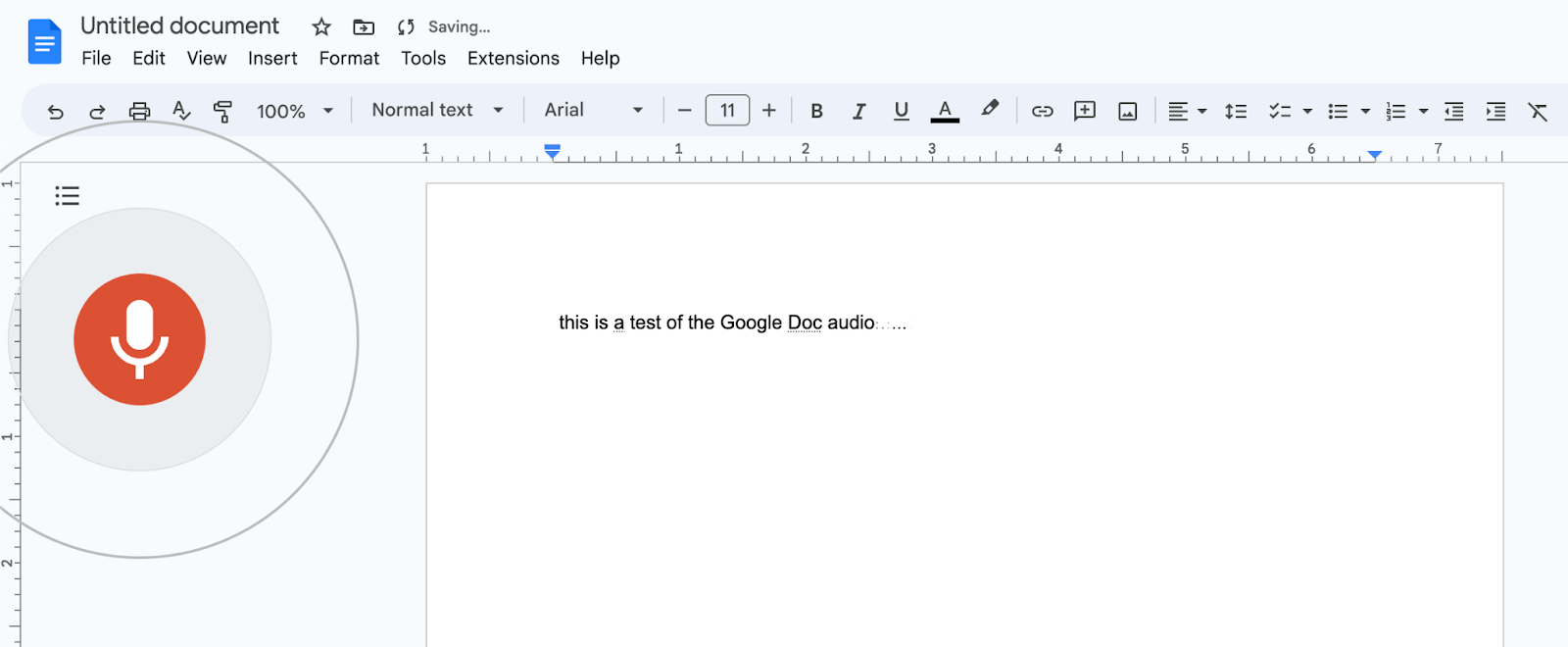The image size is (1568, 647).
Task: Open the text color picker
Action: coord(945,111)
